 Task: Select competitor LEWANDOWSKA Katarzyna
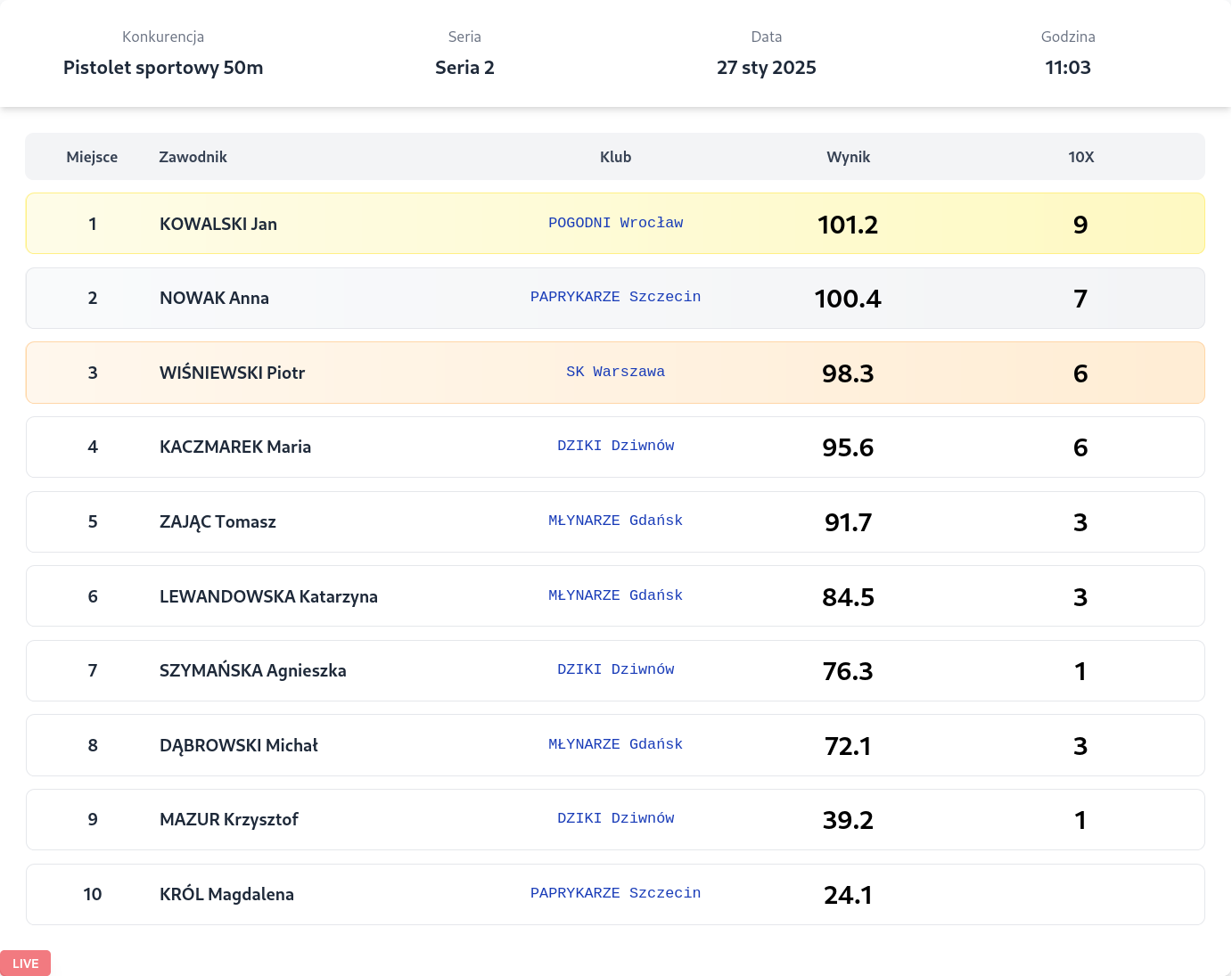click(x=268, y=596)
